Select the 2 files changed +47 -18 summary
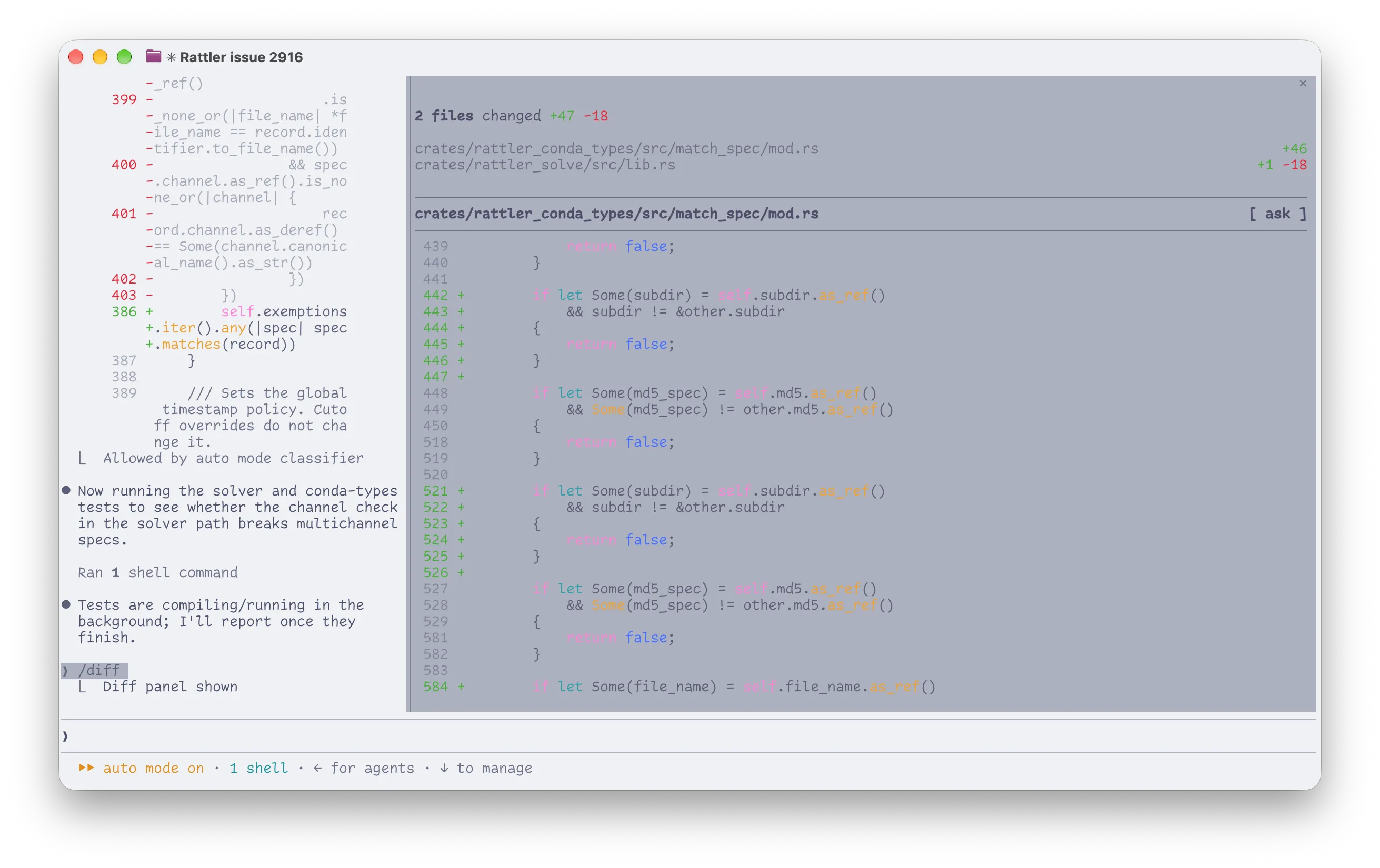The height and width of the screenshot is (868, 1380). [511, 116]
